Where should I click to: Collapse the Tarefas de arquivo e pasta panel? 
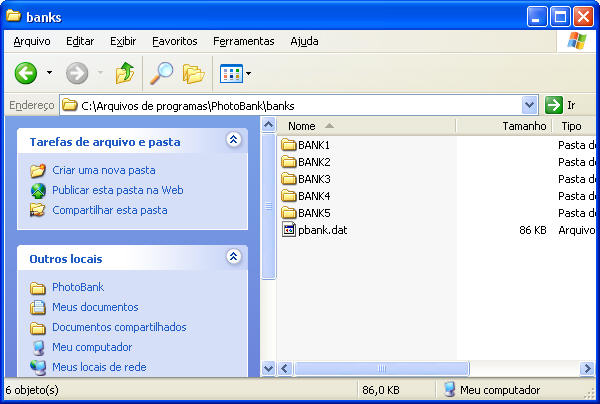[x=233, y=140]
